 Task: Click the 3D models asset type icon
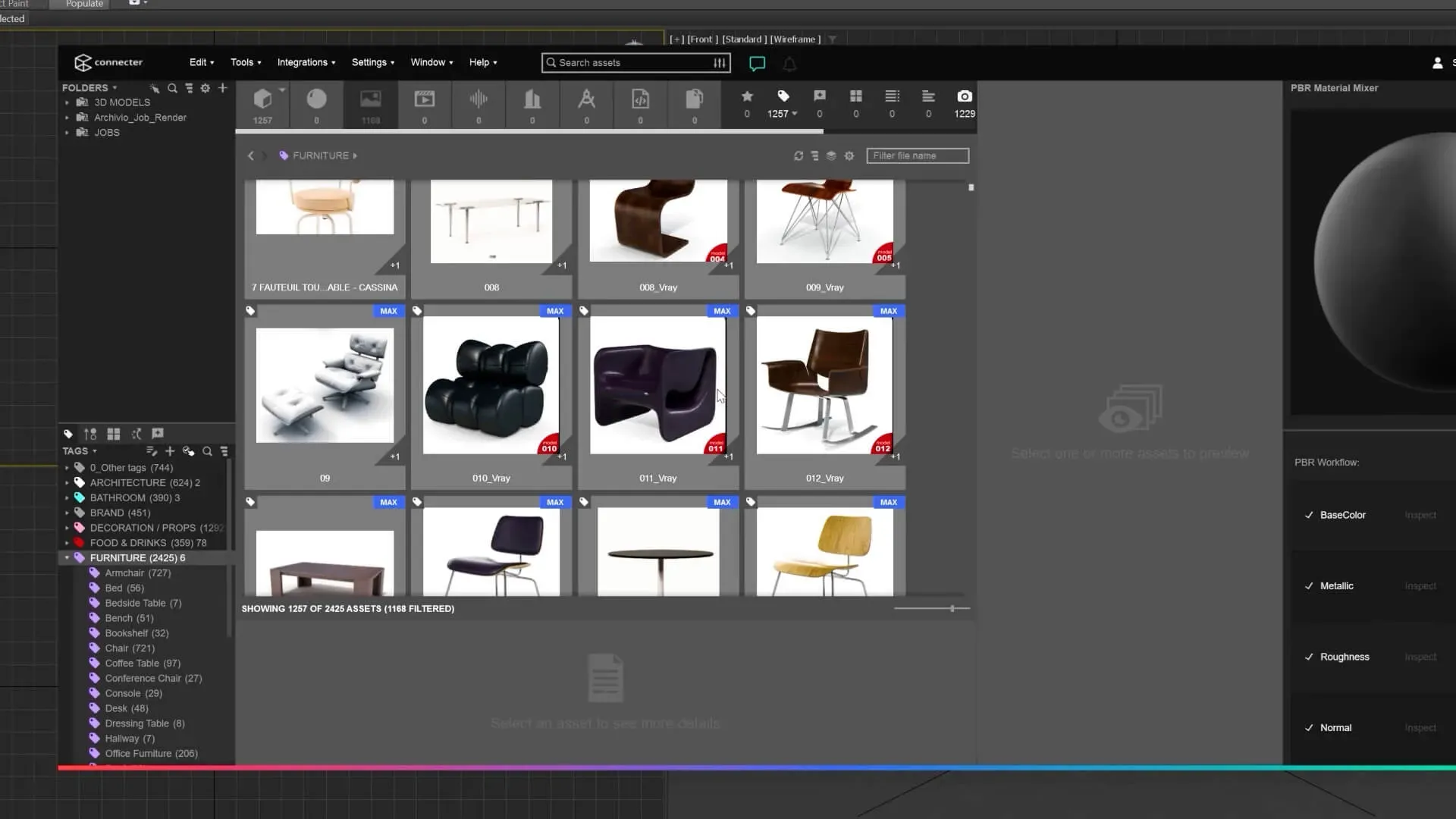coord(262,99)
